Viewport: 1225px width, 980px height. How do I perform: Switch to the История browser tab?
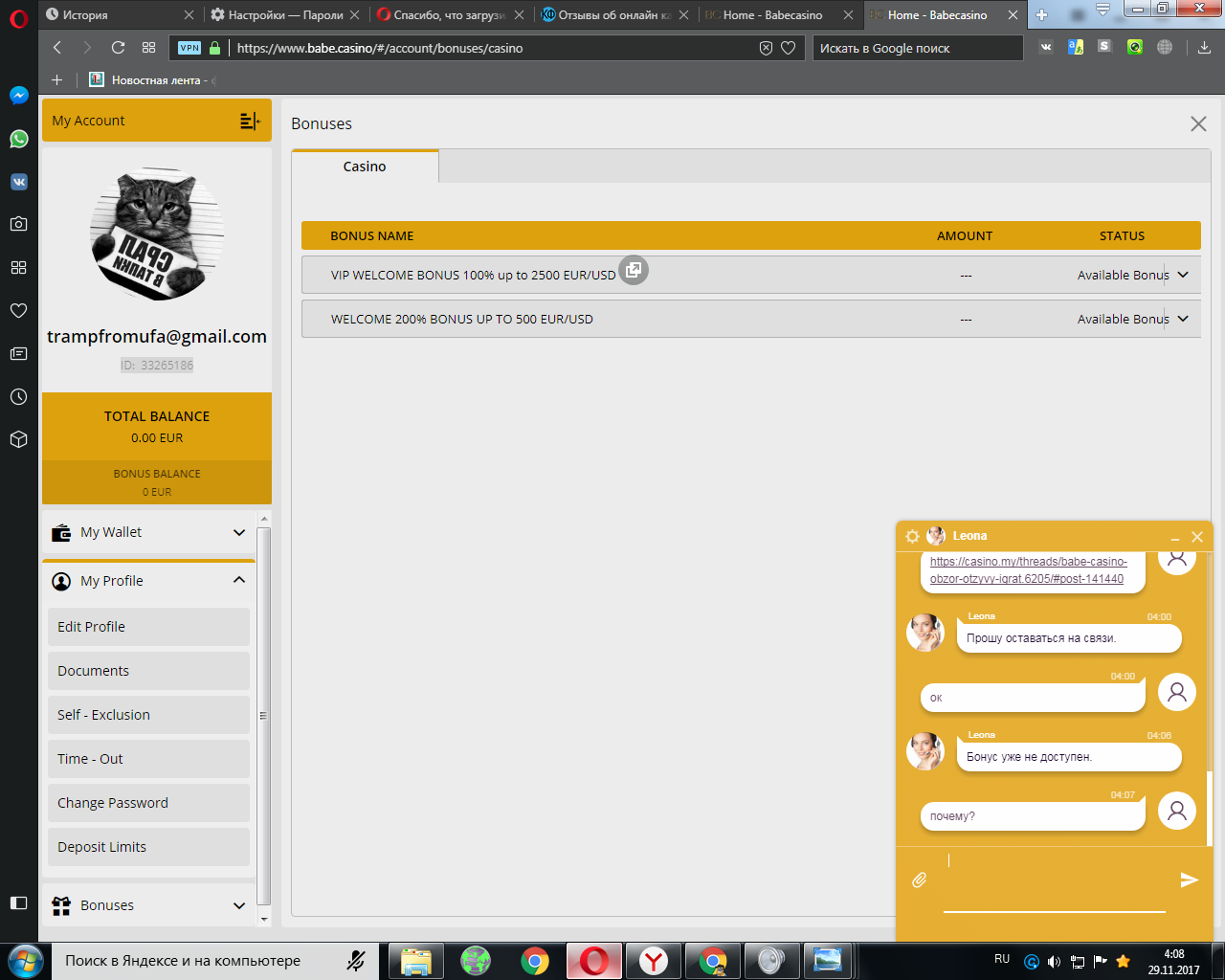tap(115, 14)
